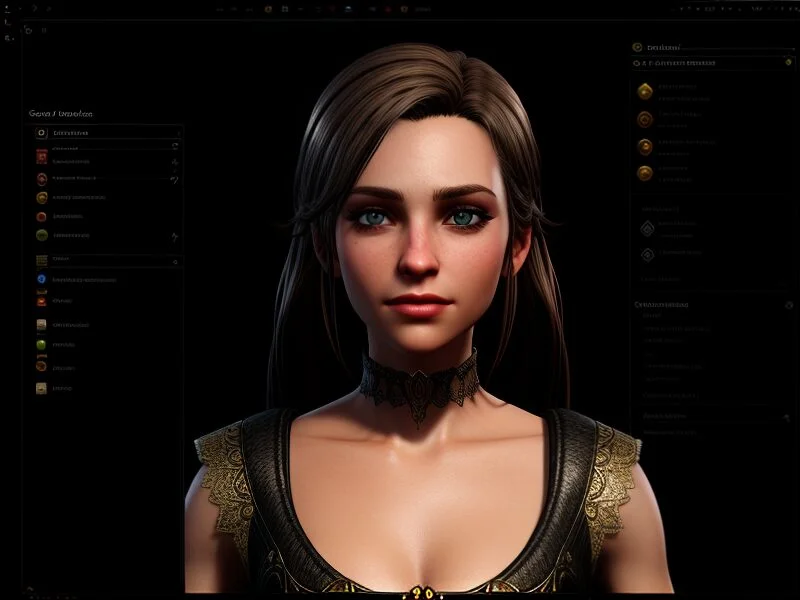Expand the arrow beside upper green circle row

click(x=175, y=236)
